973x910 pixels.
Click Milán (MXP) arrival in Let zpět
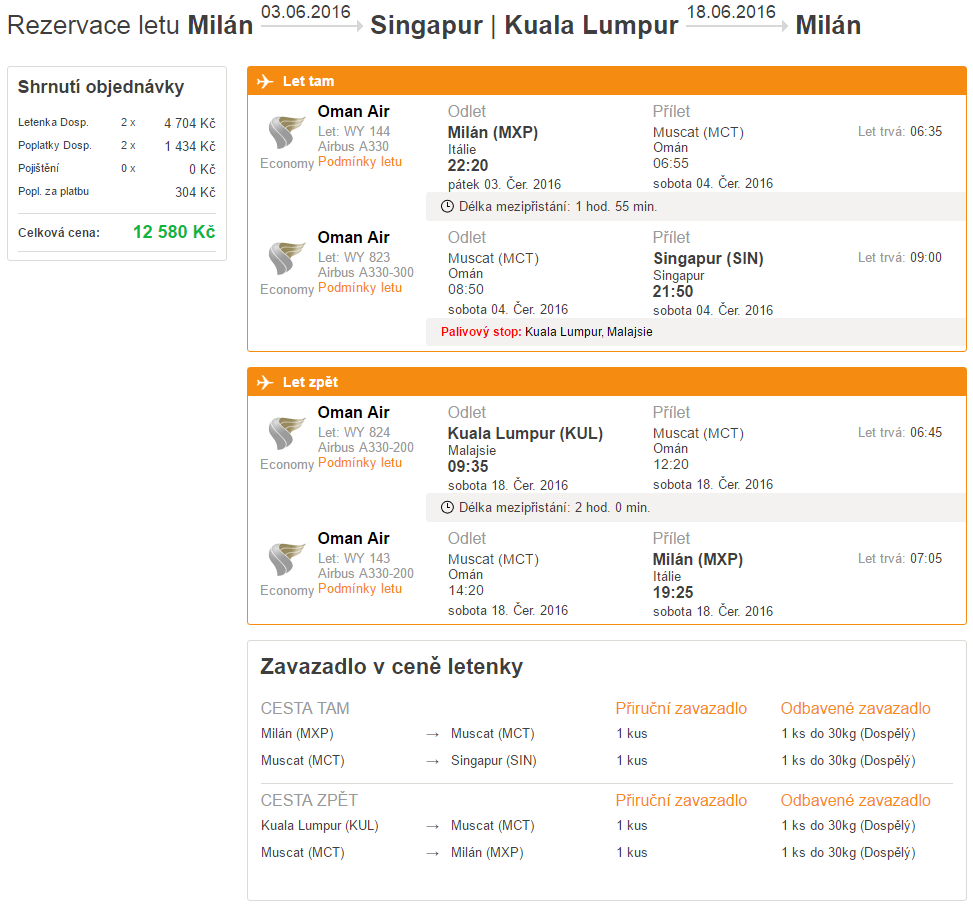[x=697, y=560]
